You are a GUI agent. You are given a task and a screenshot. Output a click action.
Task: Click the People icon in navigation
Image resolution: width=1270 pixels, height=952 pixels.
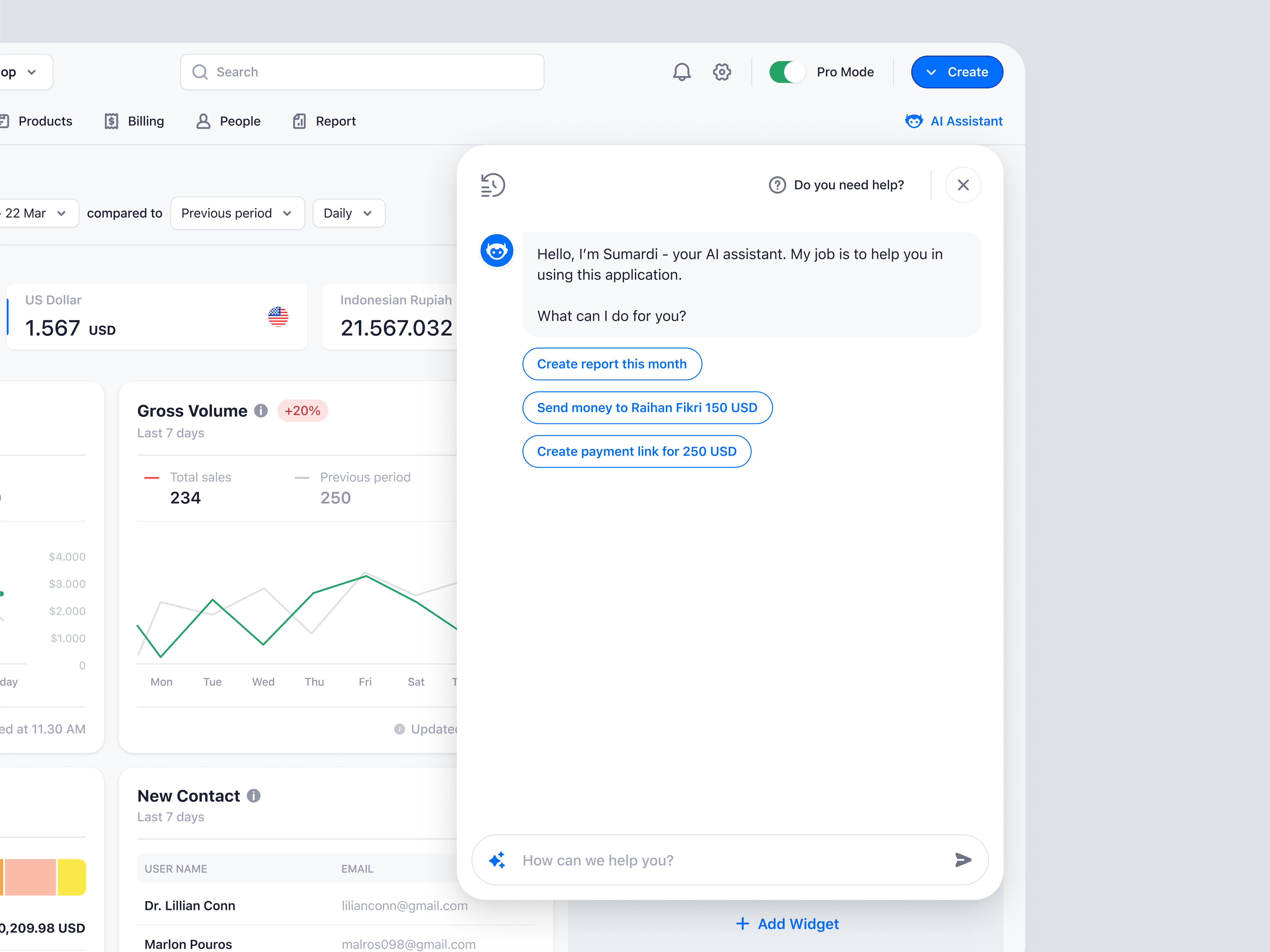pyautogui.click(x=203, y=121)
